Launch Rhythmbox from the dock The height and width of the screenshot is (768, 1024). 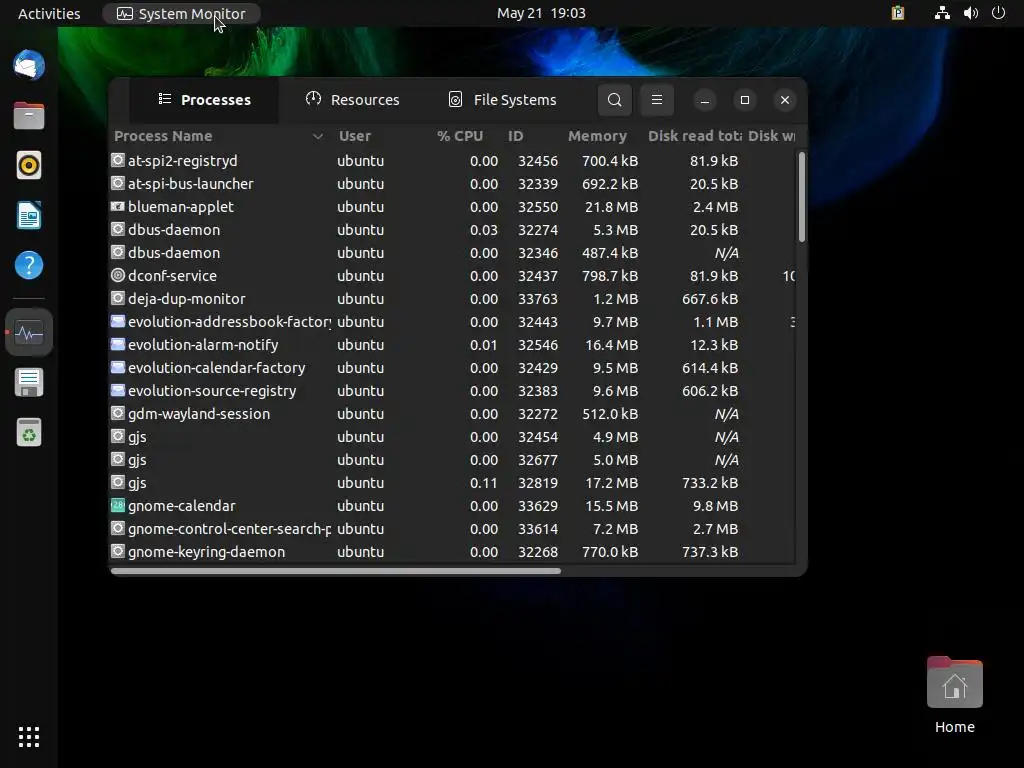(29, 165)
